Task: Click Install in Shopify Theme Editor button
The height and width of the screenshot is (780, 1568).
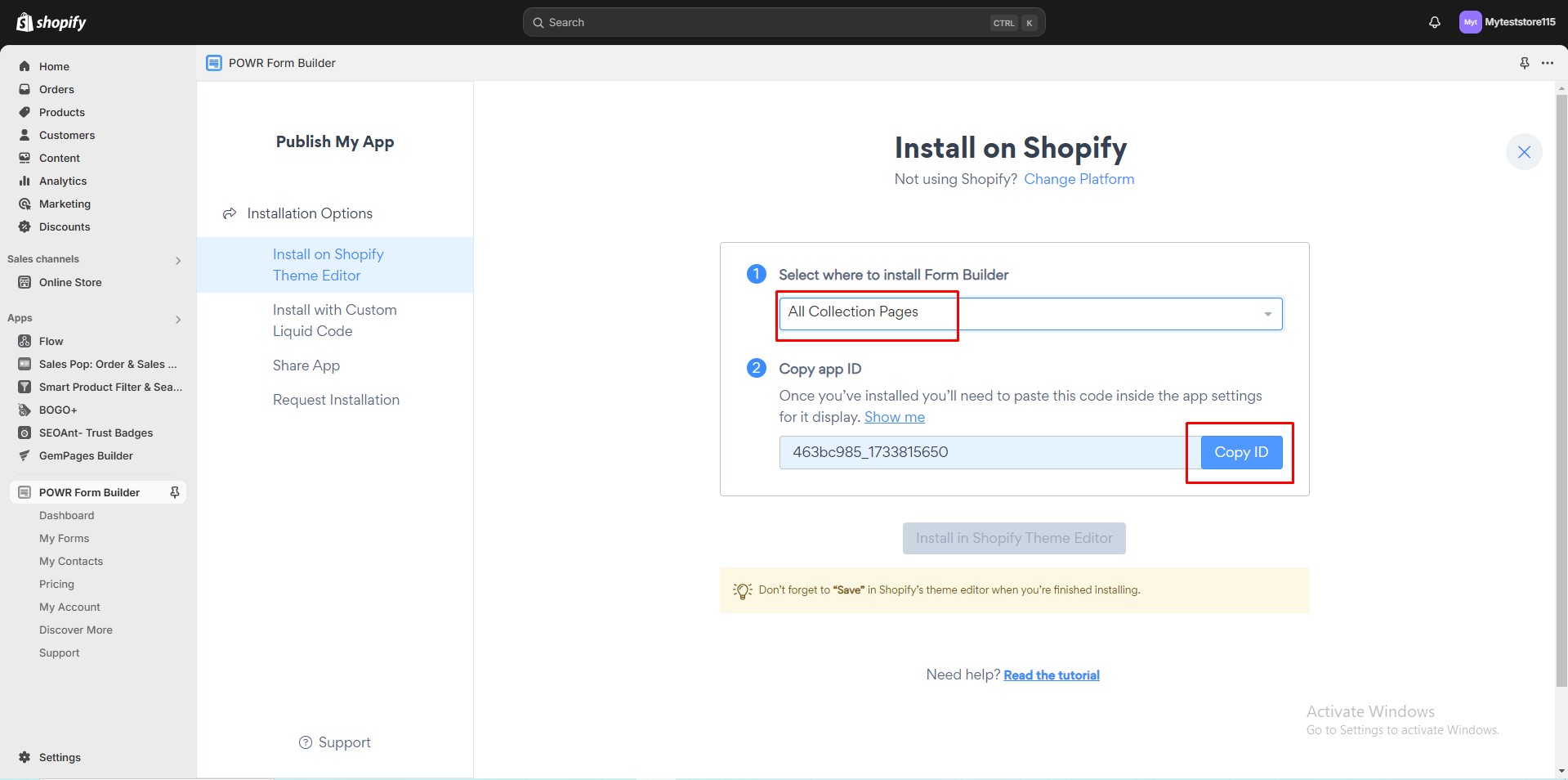Action: click(x=1013, y=538)
